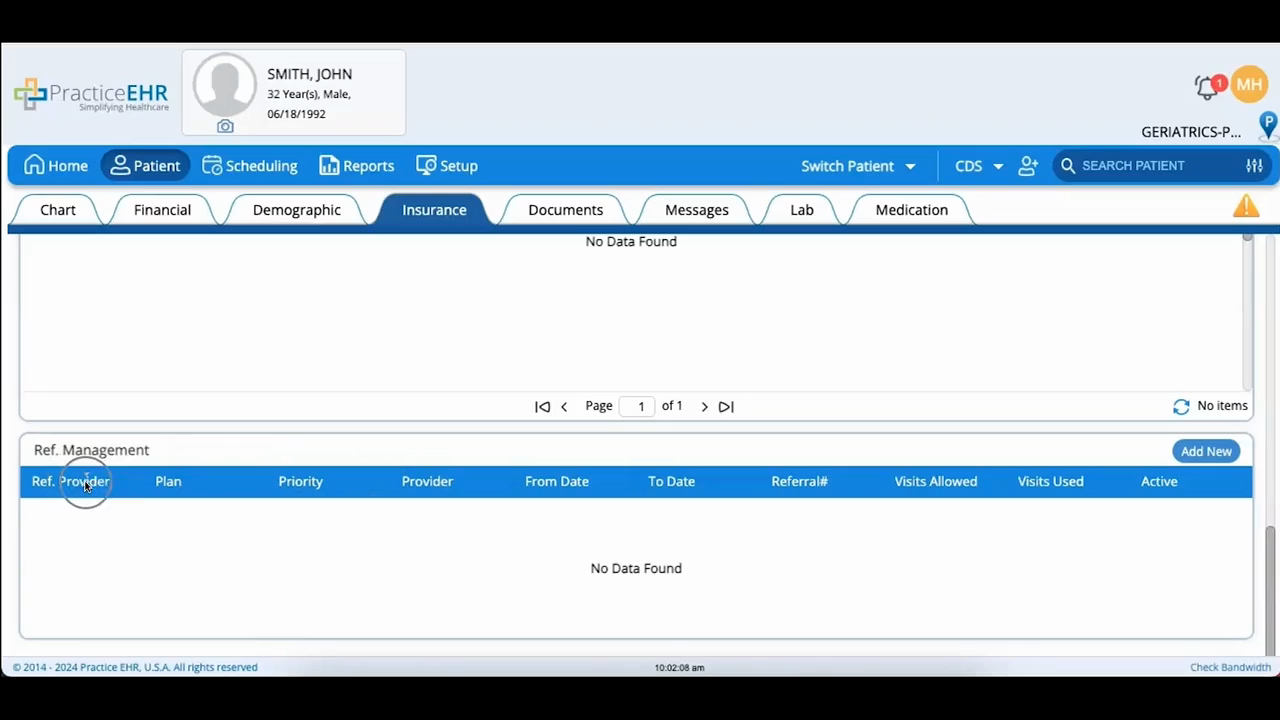Click John Smith's avatar placeholder
This screenshot has width=1280, height=720.
click(225, 86)
